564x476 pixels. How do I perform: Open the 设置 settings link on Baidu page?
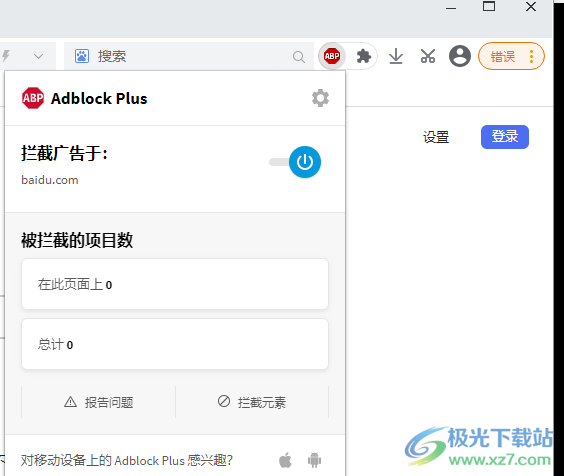[x=436, y=137]
